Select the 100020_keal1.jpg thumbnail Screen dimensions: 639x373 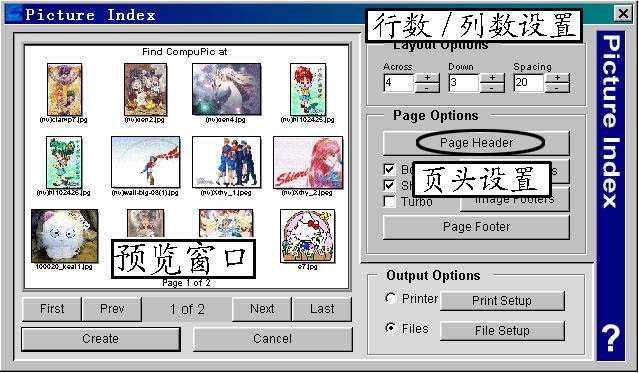[x=64, y=236]
